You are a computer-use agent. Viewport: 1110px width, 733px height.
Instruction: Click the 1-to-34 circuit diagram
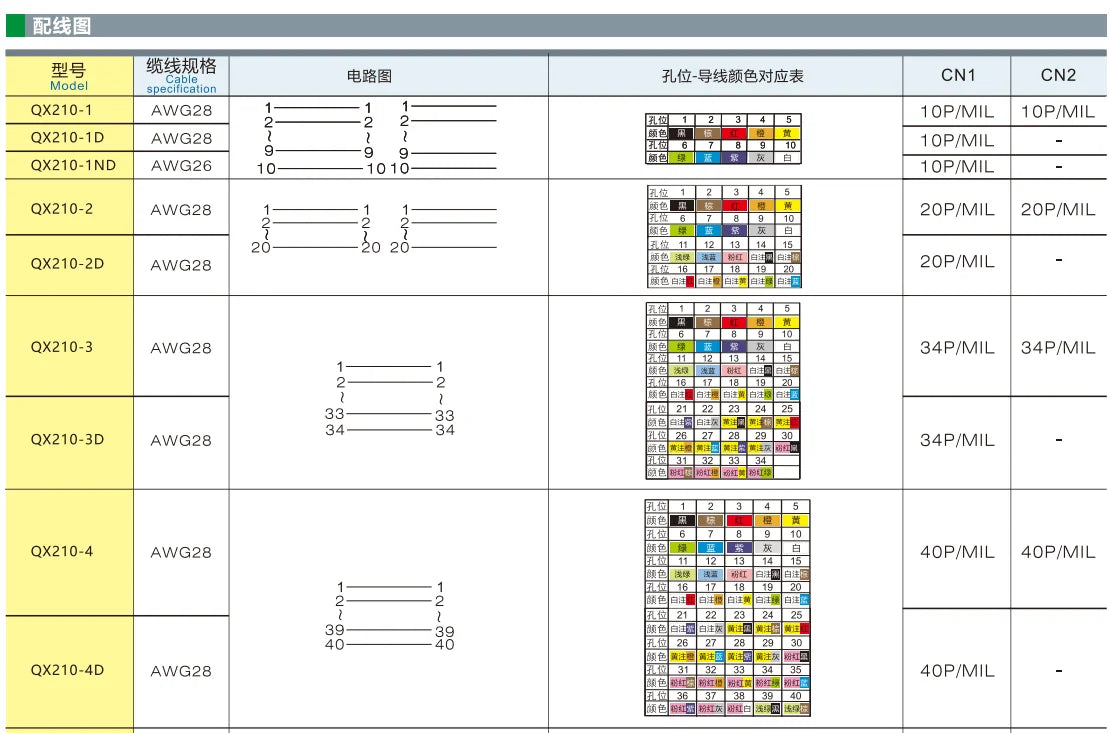390,398
